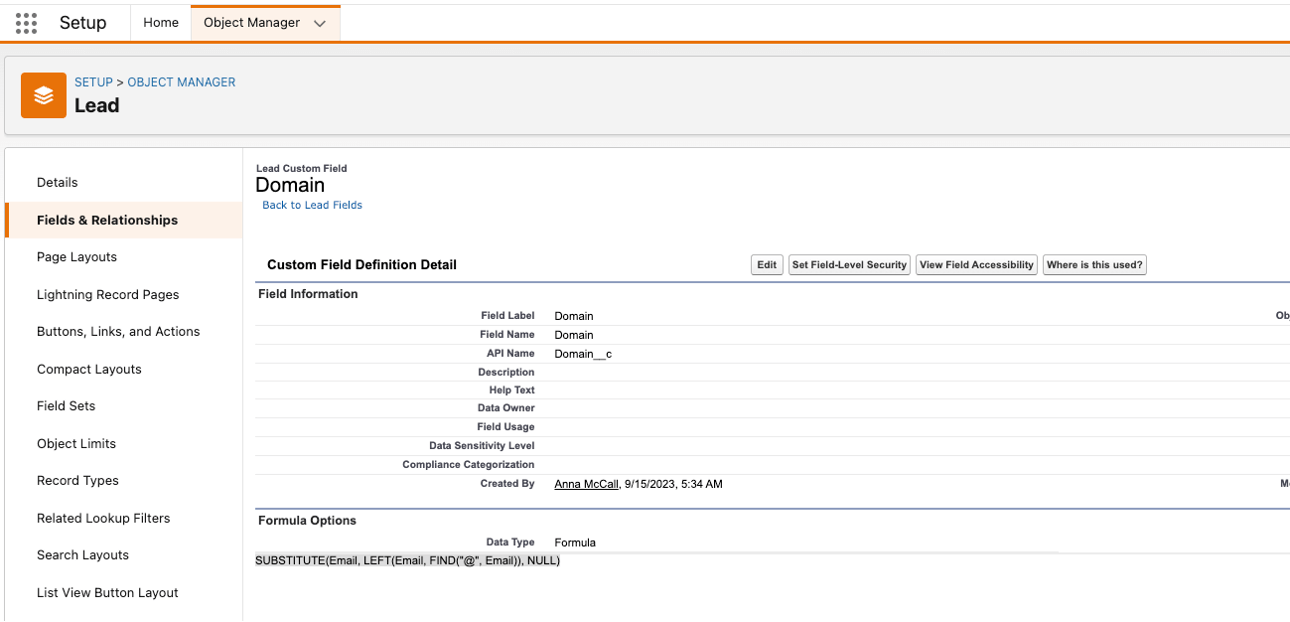
Task: Open Search Layouts section
Action: tap(83, 555)
